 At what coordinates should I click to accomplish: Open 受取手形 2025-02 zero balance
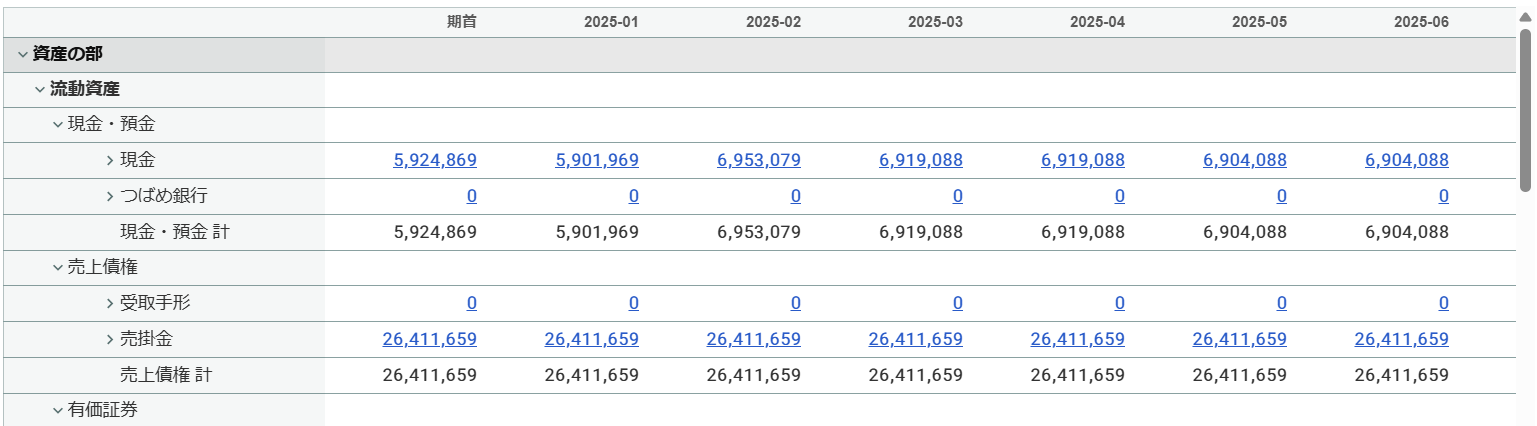[x=796, y=303]
